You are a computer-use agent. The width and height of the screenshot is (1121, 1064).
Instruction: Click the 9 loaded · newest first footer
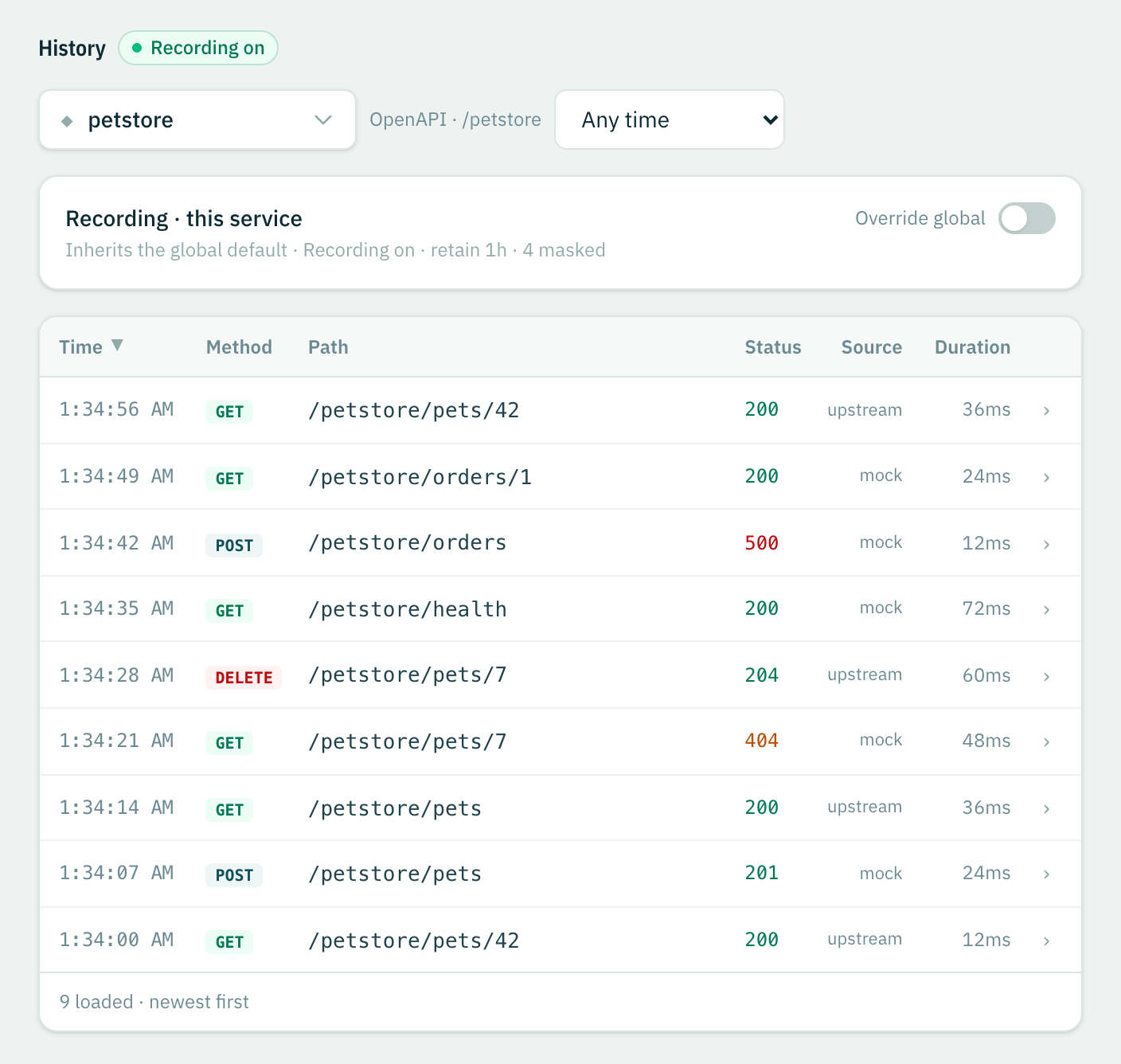tap(154, 1002)
